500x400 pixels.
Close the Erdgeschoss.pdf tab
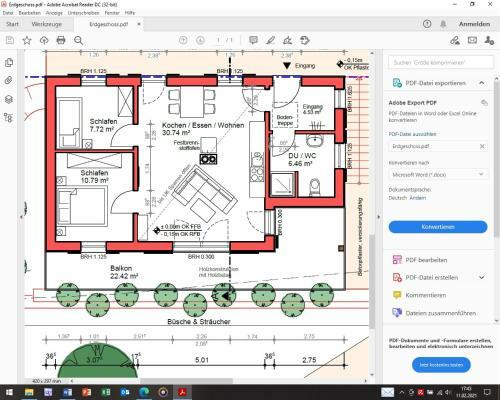pyautogui.click(x=139, y=24)
